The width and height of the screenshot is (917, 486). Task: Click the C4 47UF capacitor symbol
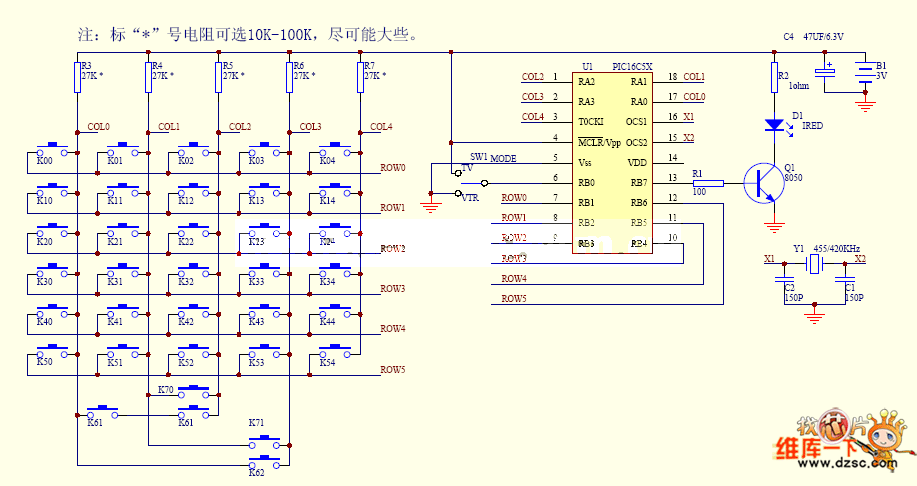[x=827, y=72]
